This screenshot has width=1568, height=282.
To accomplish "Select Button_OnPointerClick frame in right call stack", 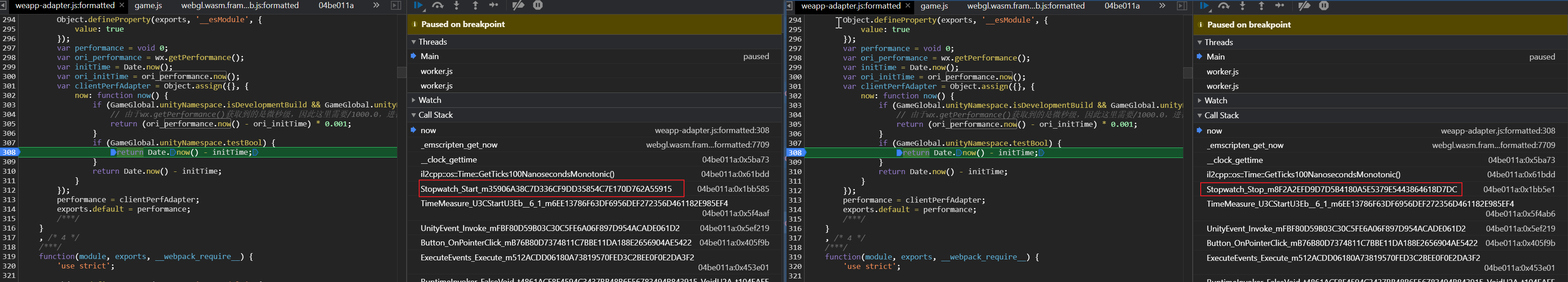I will (x=1380, y=243).
